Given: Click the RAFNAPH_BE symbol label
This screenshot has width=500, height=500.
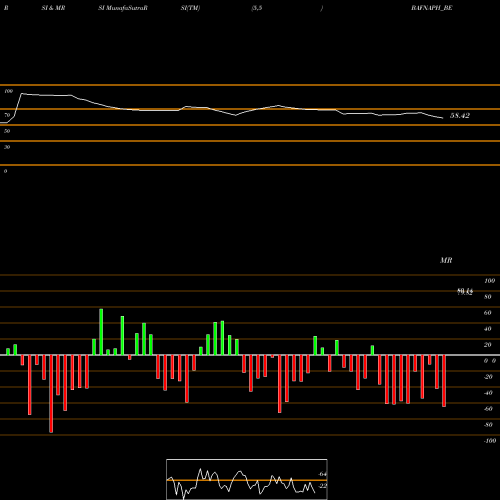Looking at the screenshot, I should (x=432, y=8).
